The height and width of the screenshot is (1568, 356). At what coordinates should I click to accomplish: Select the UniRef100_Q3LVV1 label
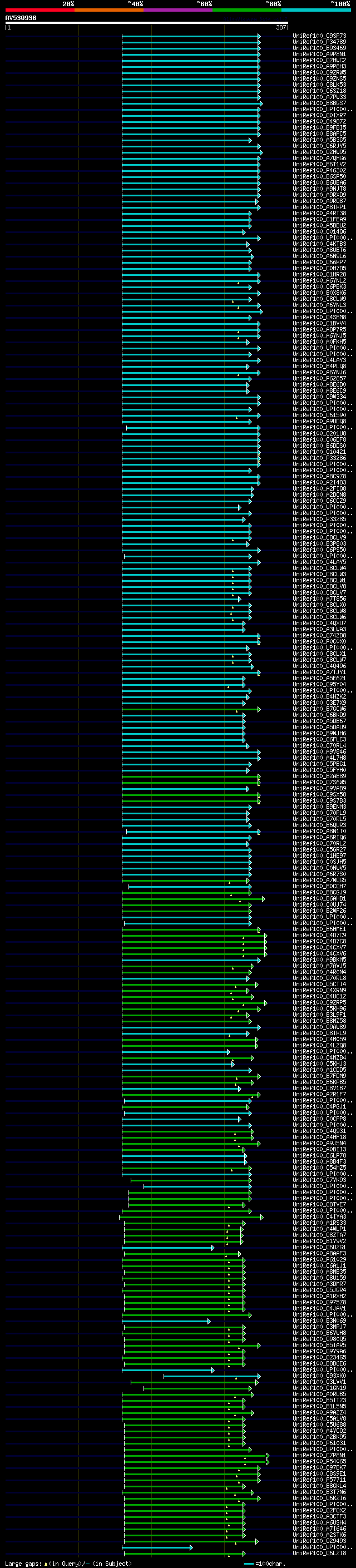point(319,1382)
